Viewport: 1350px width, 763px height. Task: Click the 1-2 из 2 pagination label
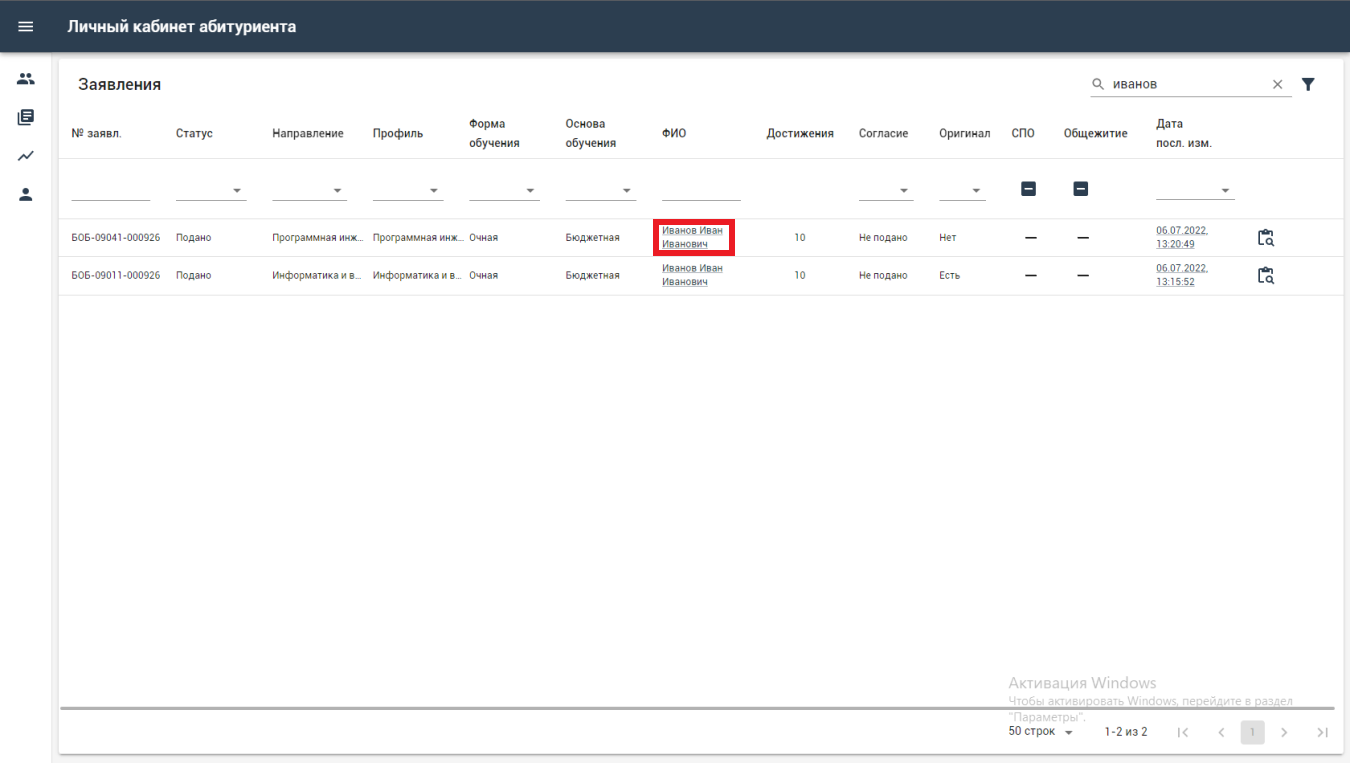(1126, 732)
